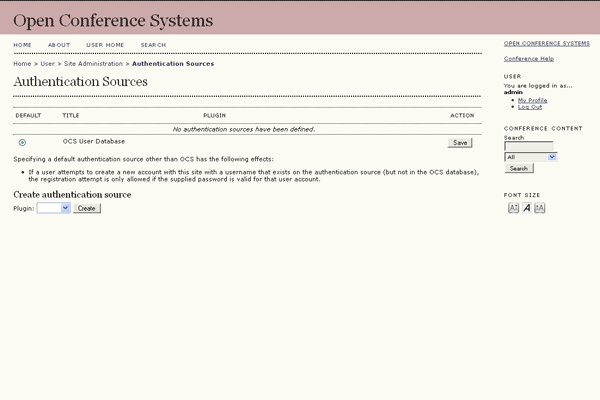Click the decrease font size icon
The width and height of the screenshot is (600, 400).
513,208
